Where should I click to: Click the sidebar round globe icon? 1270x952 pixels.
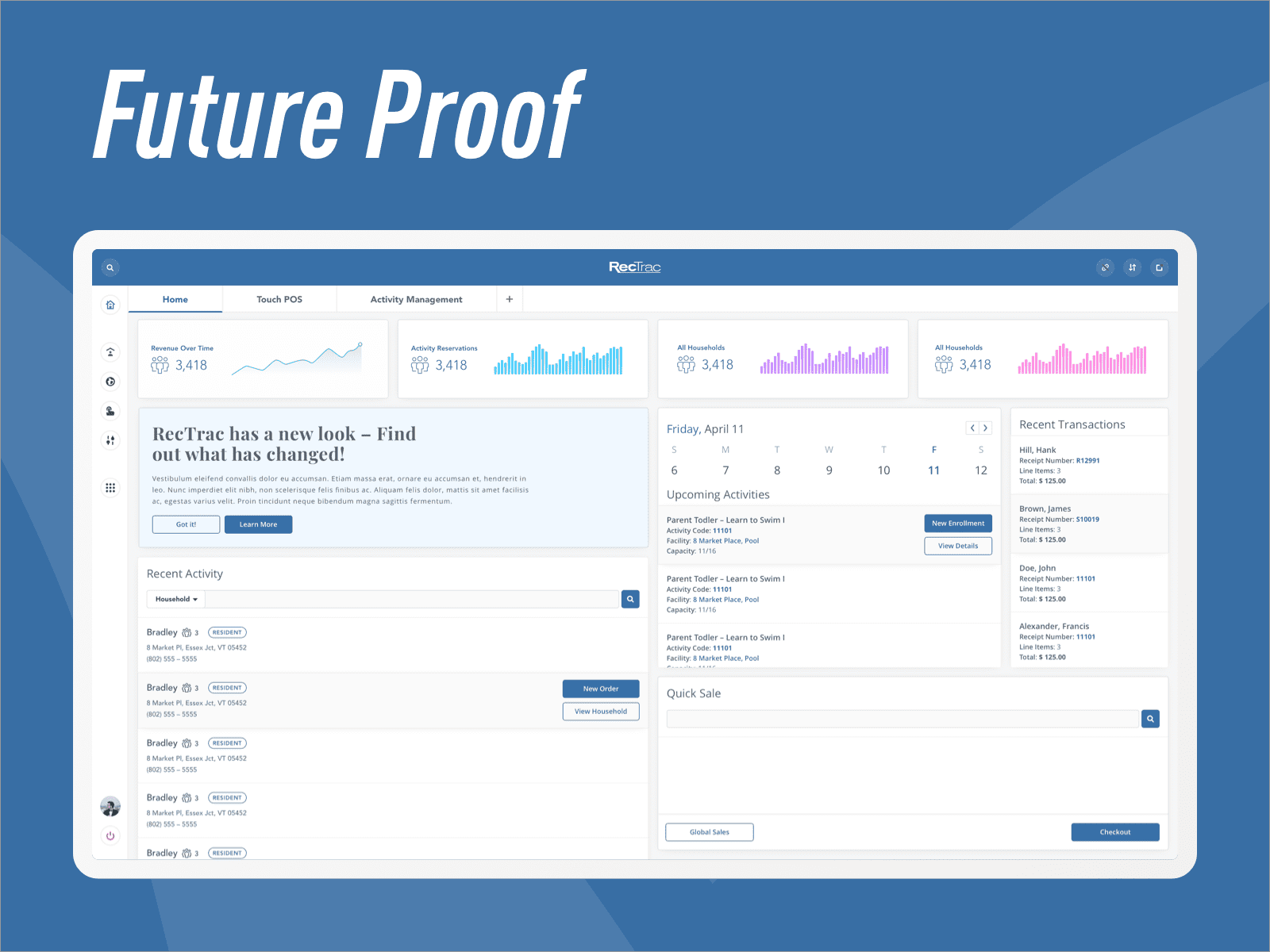(110, 382)
